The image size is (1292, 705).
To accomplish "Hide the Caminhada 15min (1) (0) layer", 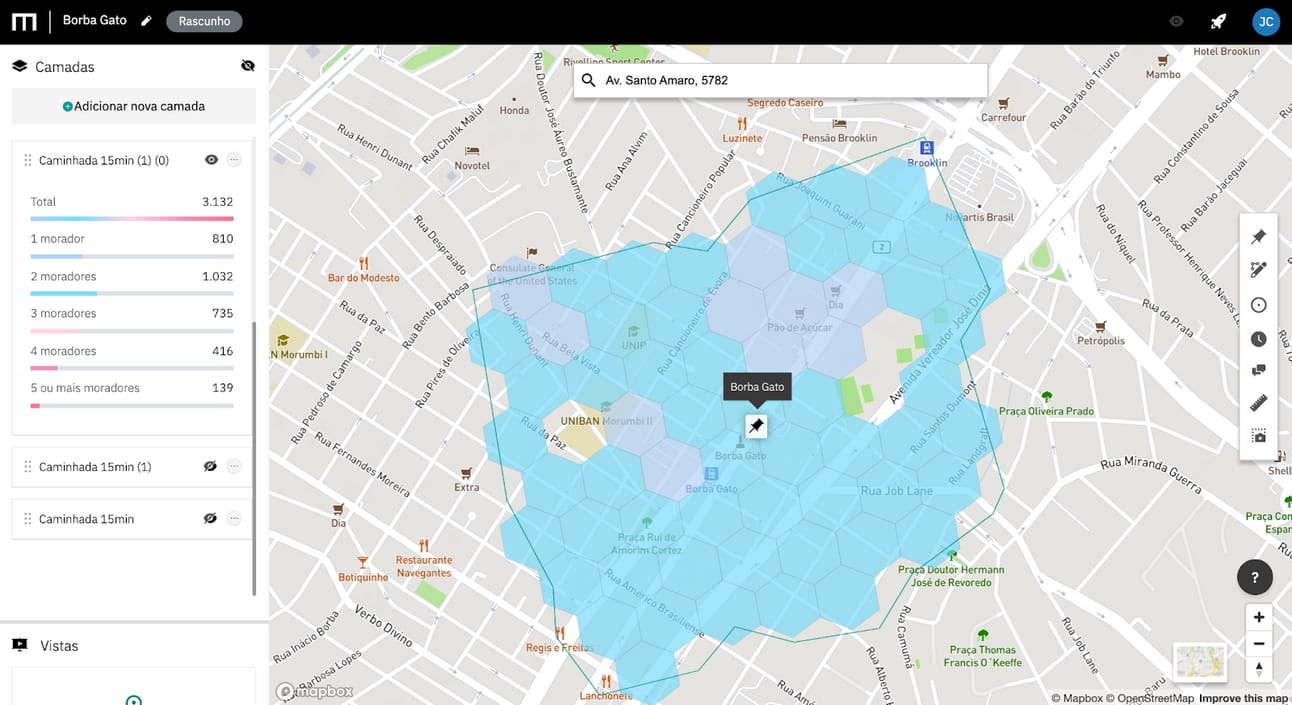I will [x=211, y=160].
